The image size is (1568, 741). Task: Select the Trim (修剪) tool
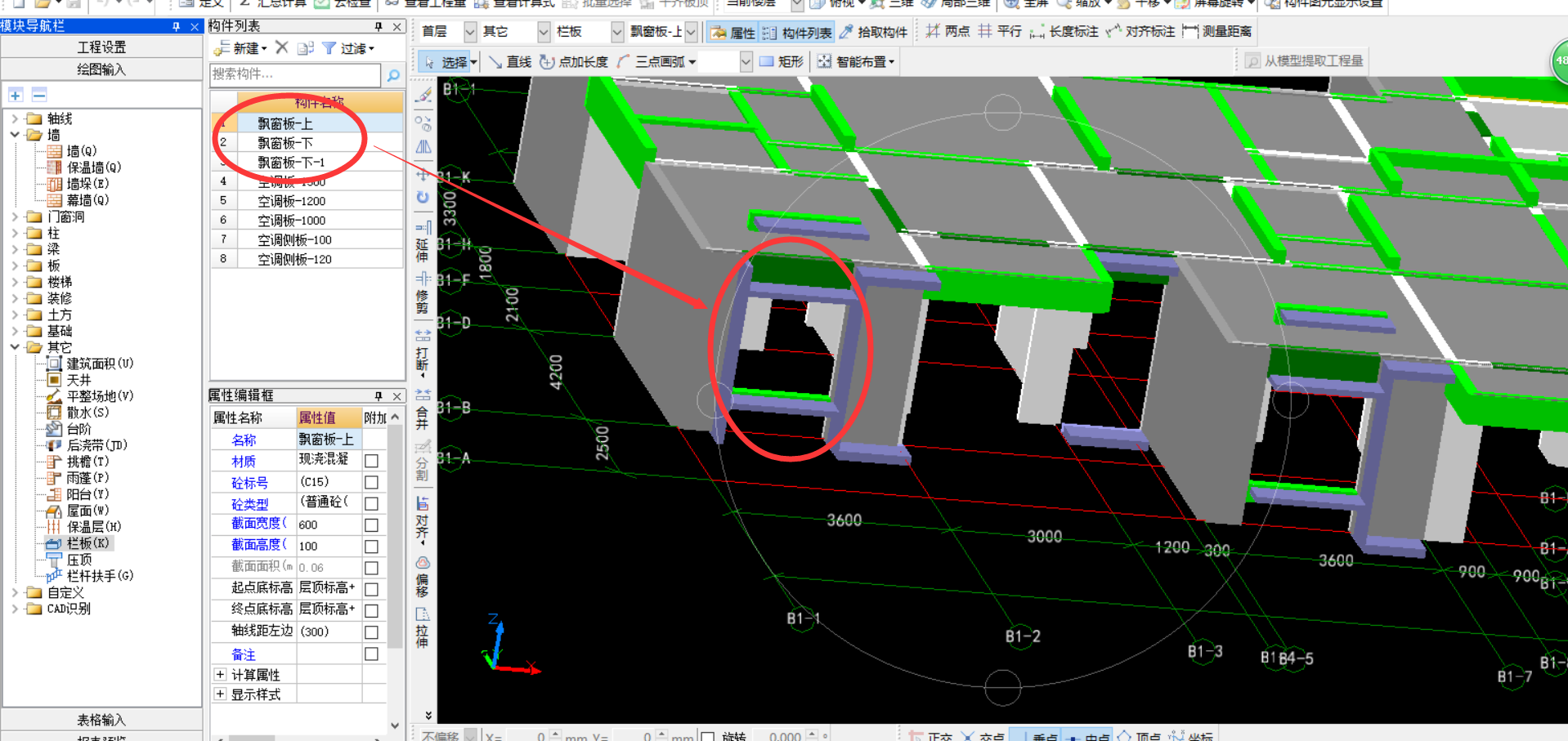tap(423, 292)
